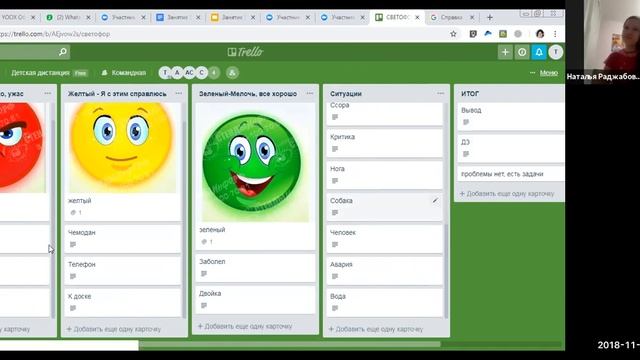Image resolution: width=640 pixels, height=360 pixels.
Task: Click the invite member icon after avatars
Action: click(x=232, y=73)
